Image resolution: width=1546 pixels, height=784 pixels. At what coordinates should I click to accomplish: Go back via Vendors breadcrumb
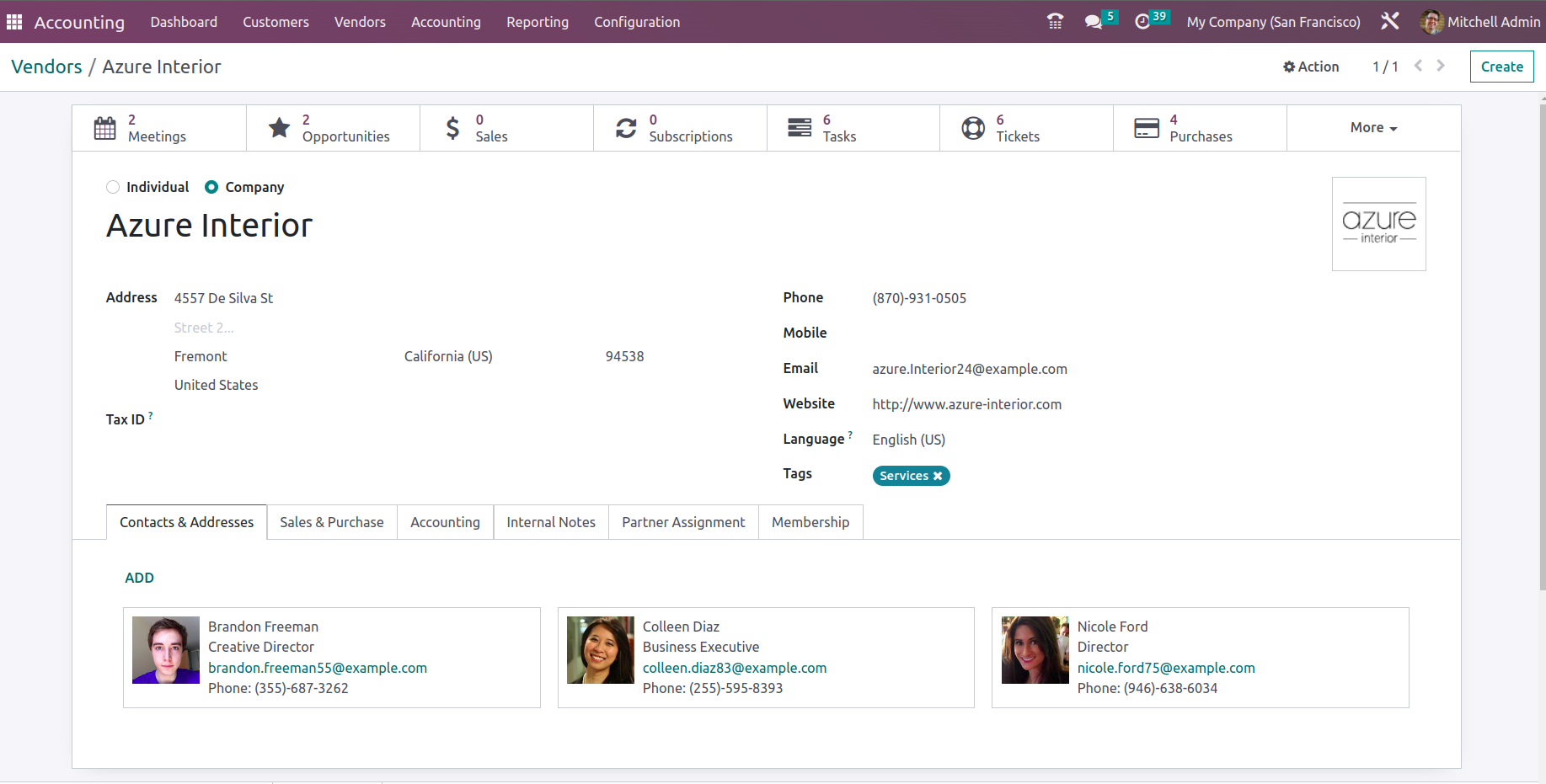pyautogui.click(x=46, y=67)
